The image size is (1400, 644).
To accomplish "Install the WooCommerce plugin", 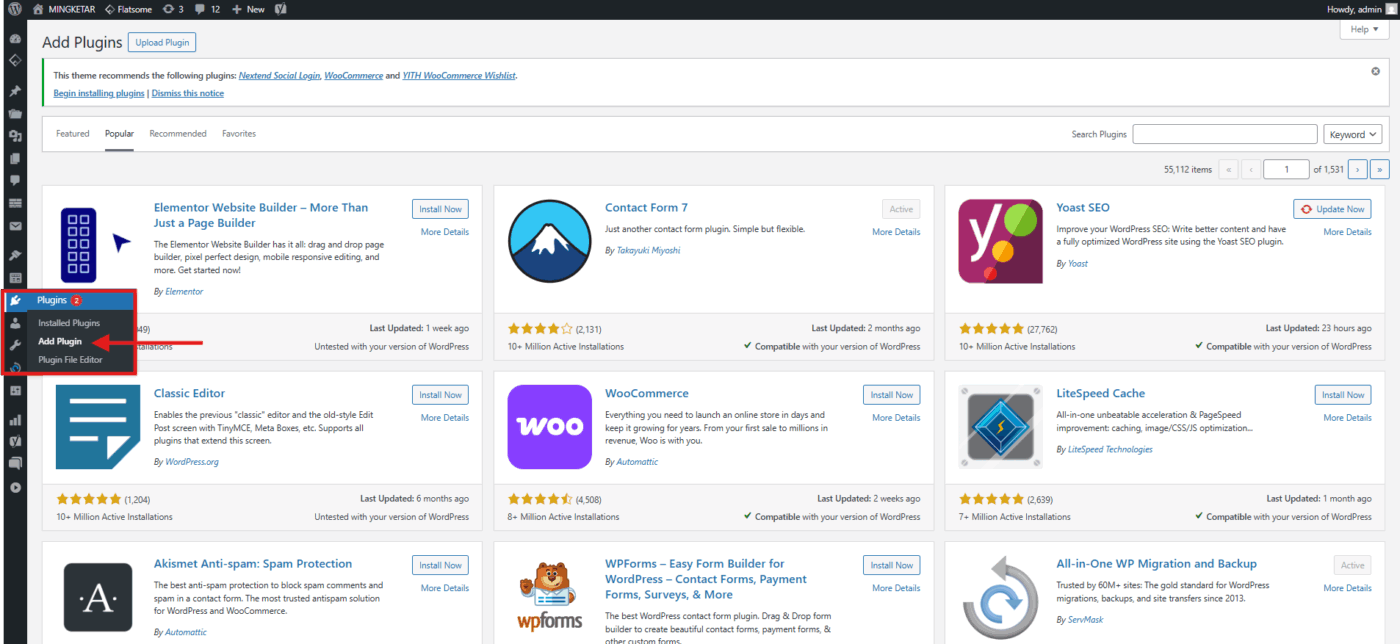I will (x=891, y=395).
